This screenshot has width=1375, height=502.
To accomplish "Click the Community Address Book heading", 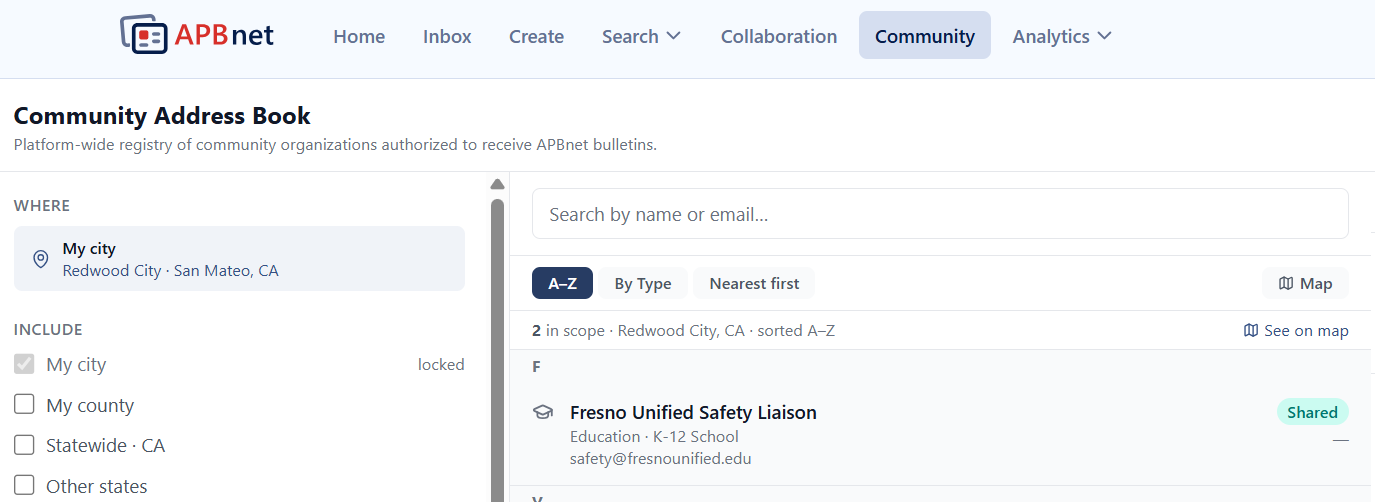I will coord(162,116).
